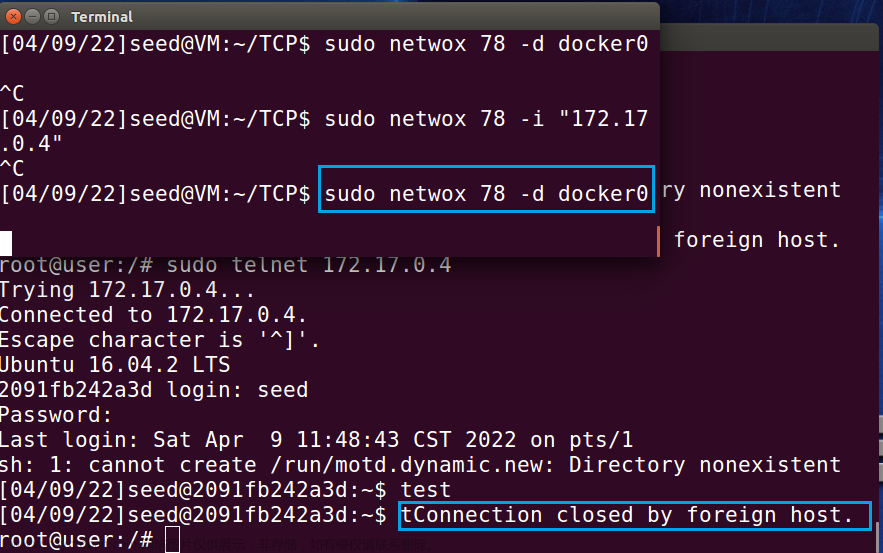
Task: Click the Last login Sat Apr 9 line
Action: [x=316, y=440]
